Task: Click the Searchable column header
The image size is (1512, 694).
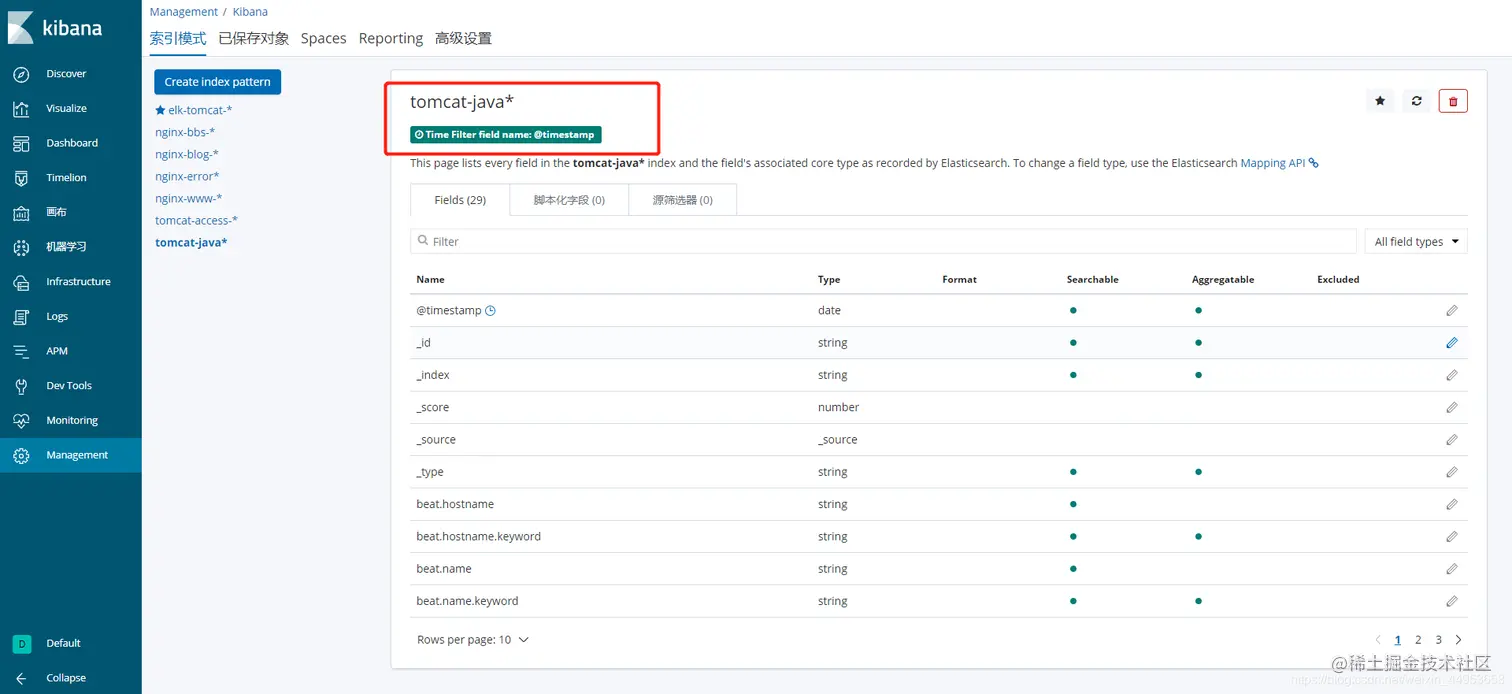Action: point(1093,280)
